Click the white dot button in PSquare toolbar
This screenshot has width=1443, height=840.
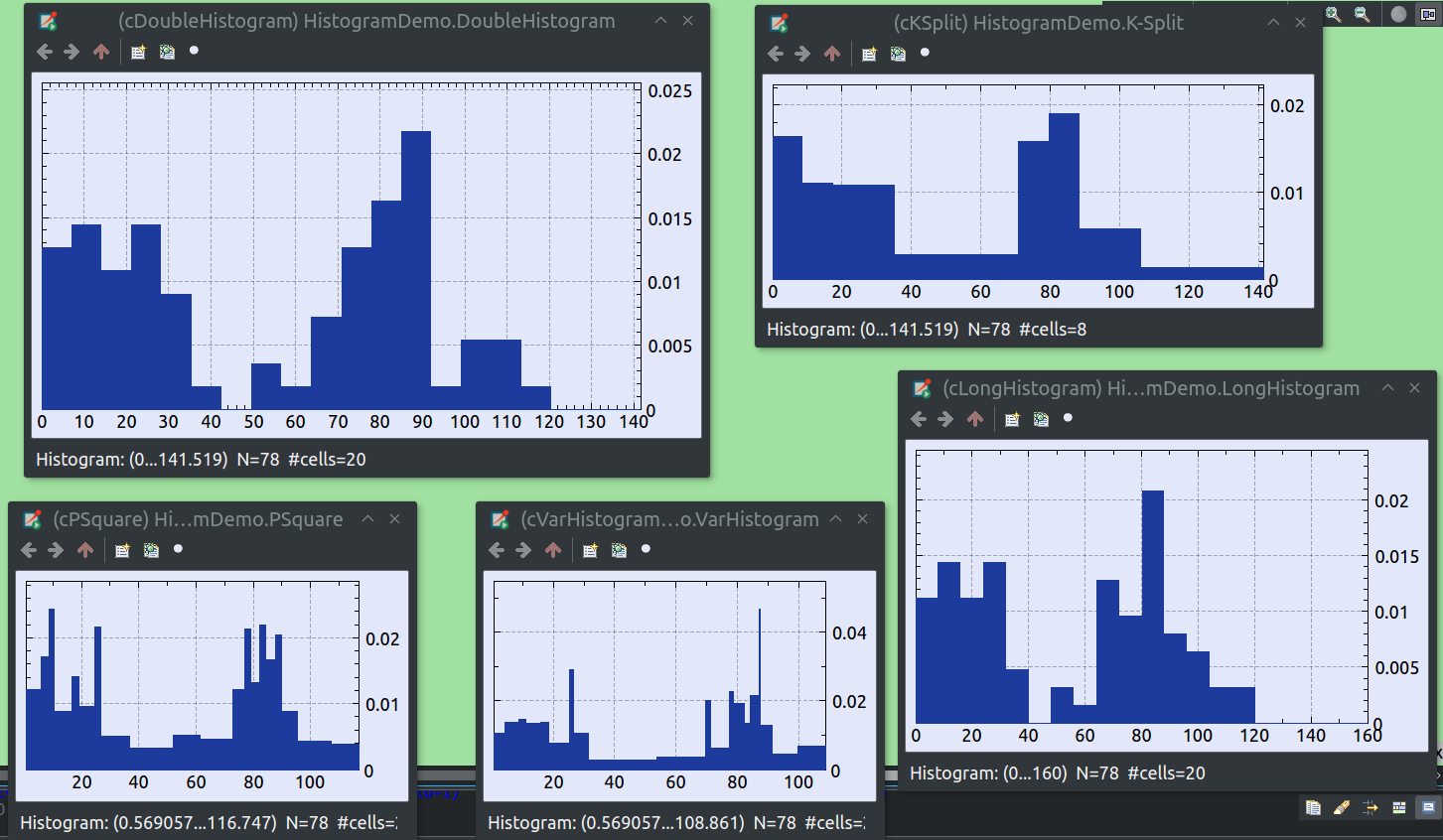click(x=178, y=549)
